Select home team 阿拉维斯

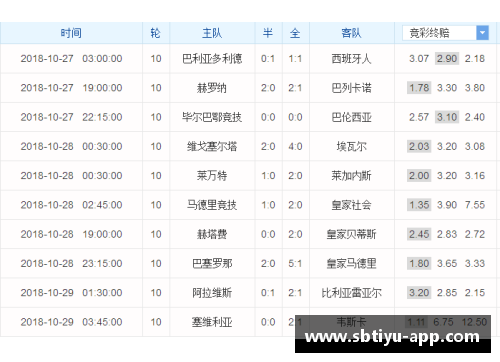212,293
